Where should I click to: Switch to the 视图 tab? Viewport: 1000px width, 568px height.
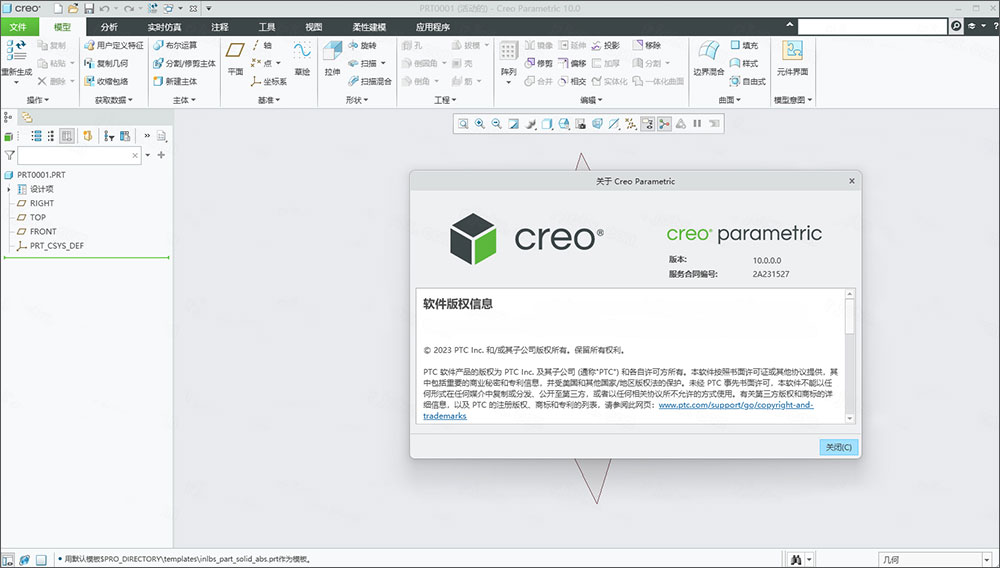coord(314,27)
